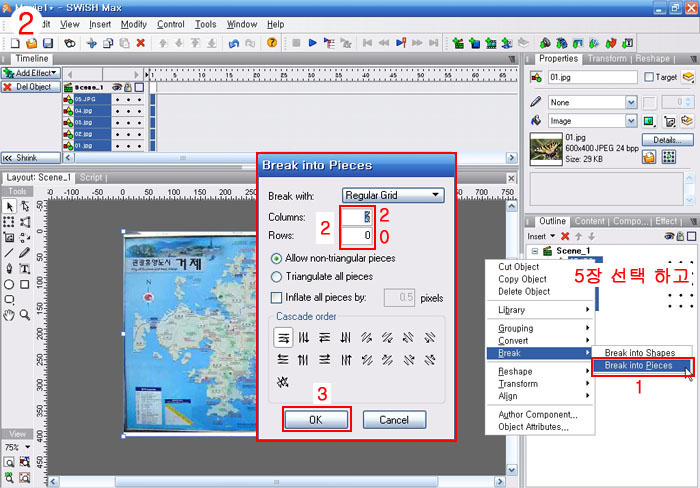Click the Stop playback square icon
Screen dimensions: 700x488
(x=296, y=43)
